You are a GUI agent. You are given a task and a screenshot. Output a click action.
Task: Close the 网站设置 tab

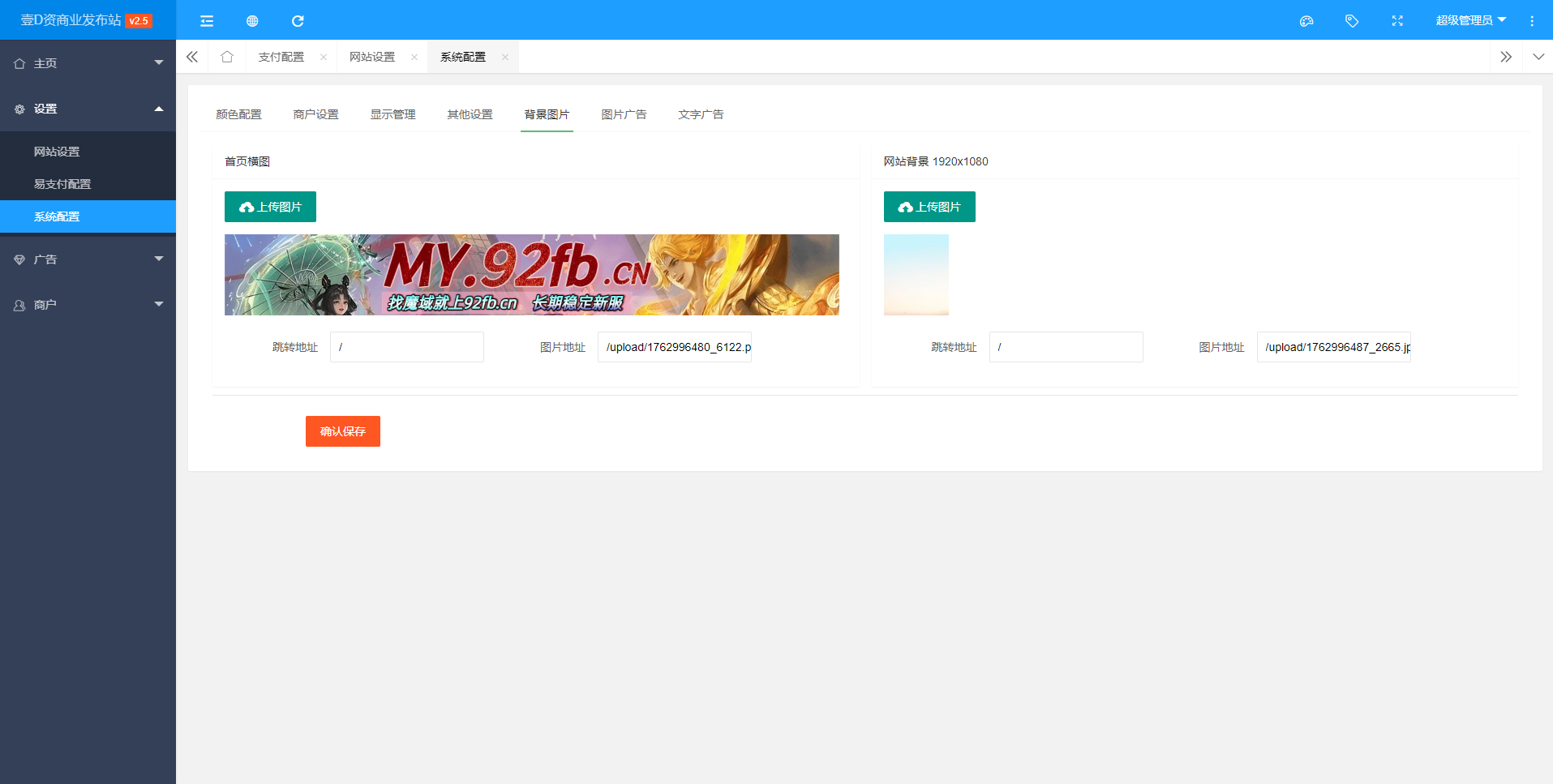pyautogui.click(x=414, y=57)
